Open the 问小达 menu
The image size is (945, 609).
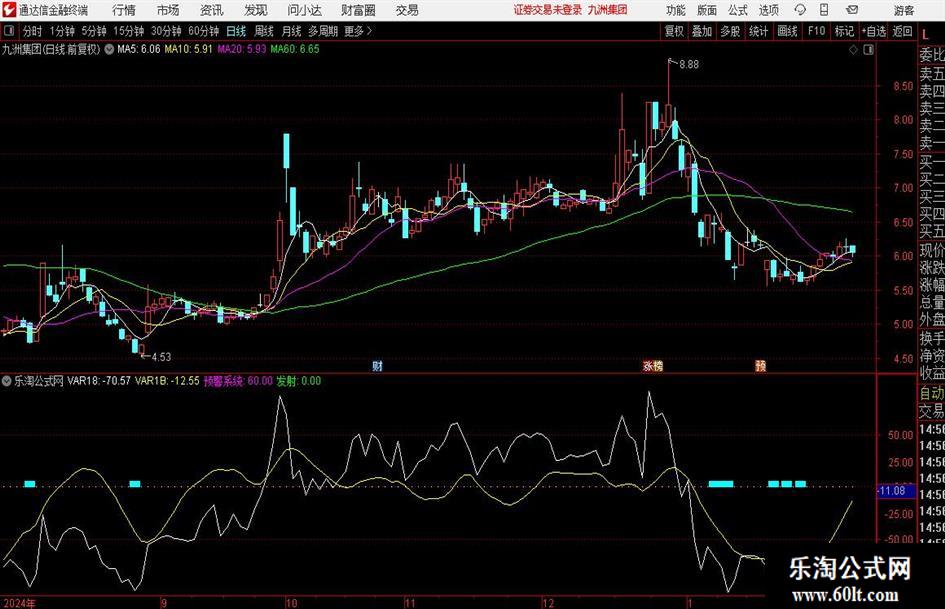click(x=304, y=10)
